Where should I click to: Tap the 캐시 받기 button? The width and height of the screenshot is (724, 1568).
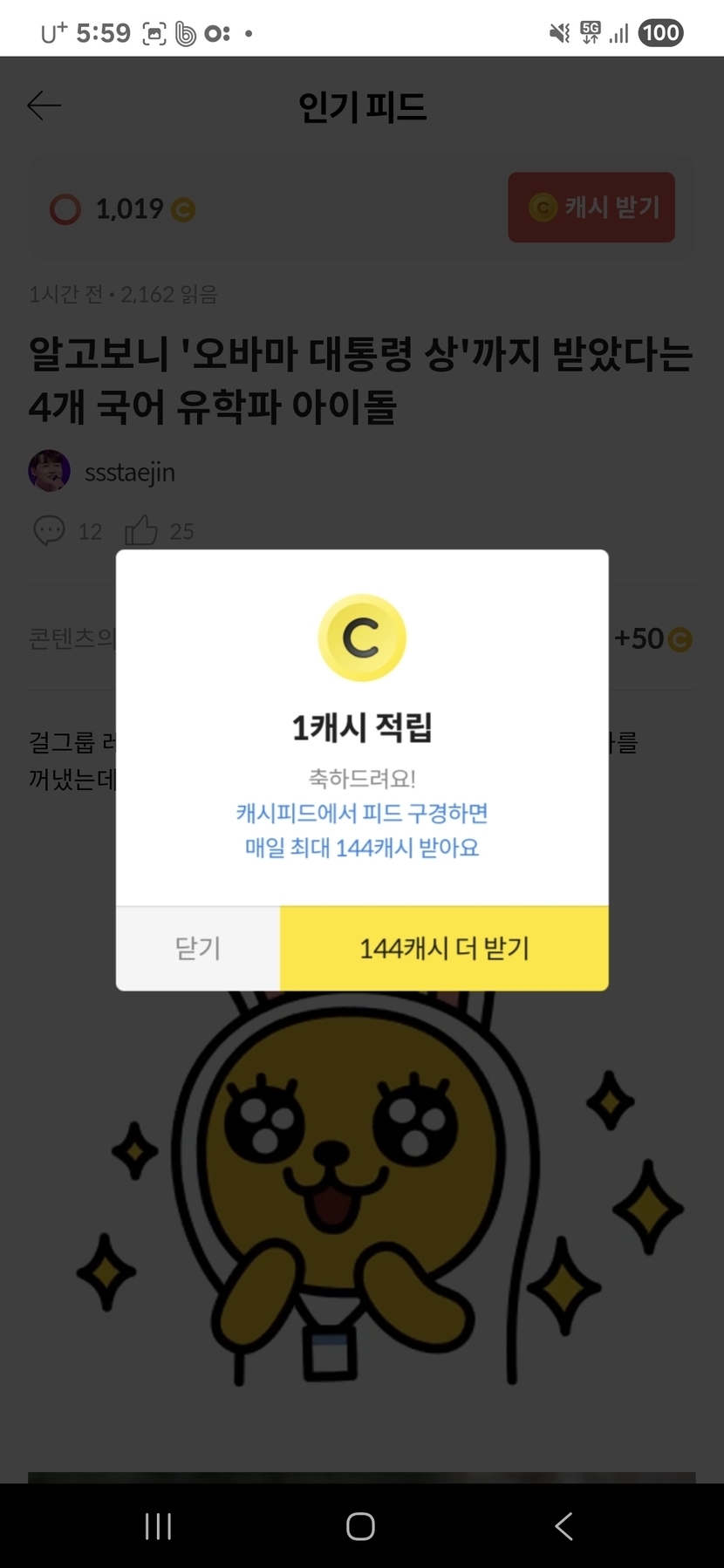(x=591, y=208)
